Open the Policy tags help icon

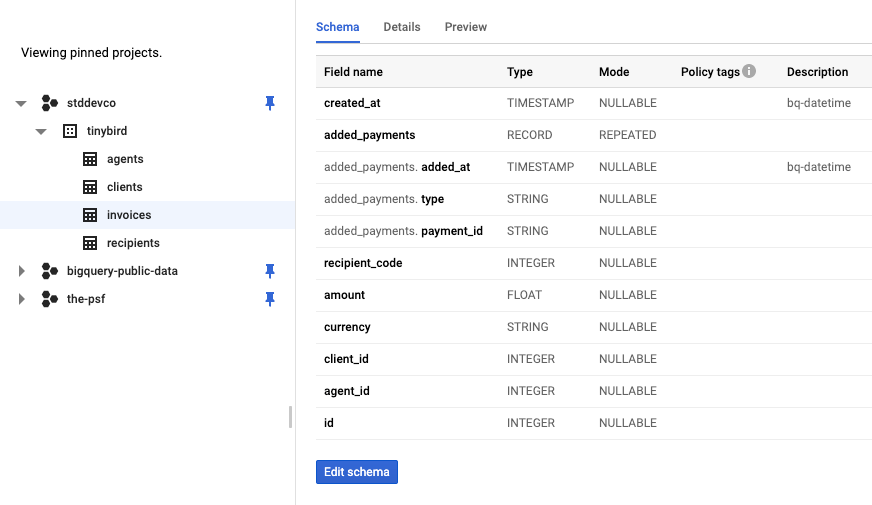(x=749, y=72)
